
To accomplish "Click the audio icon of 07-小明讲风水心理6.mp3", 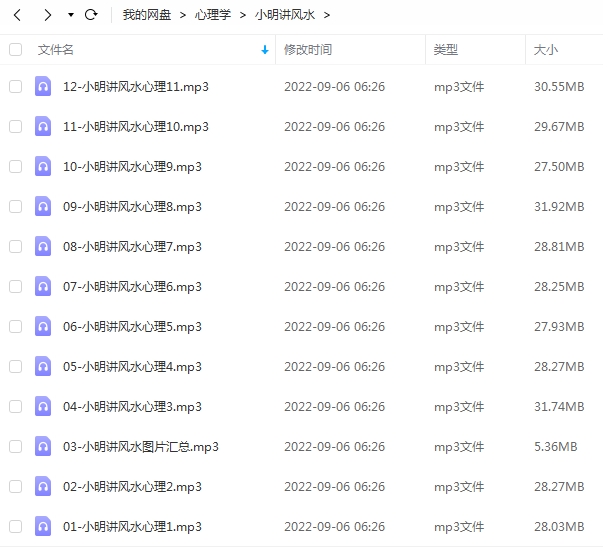I will [43, 286].
